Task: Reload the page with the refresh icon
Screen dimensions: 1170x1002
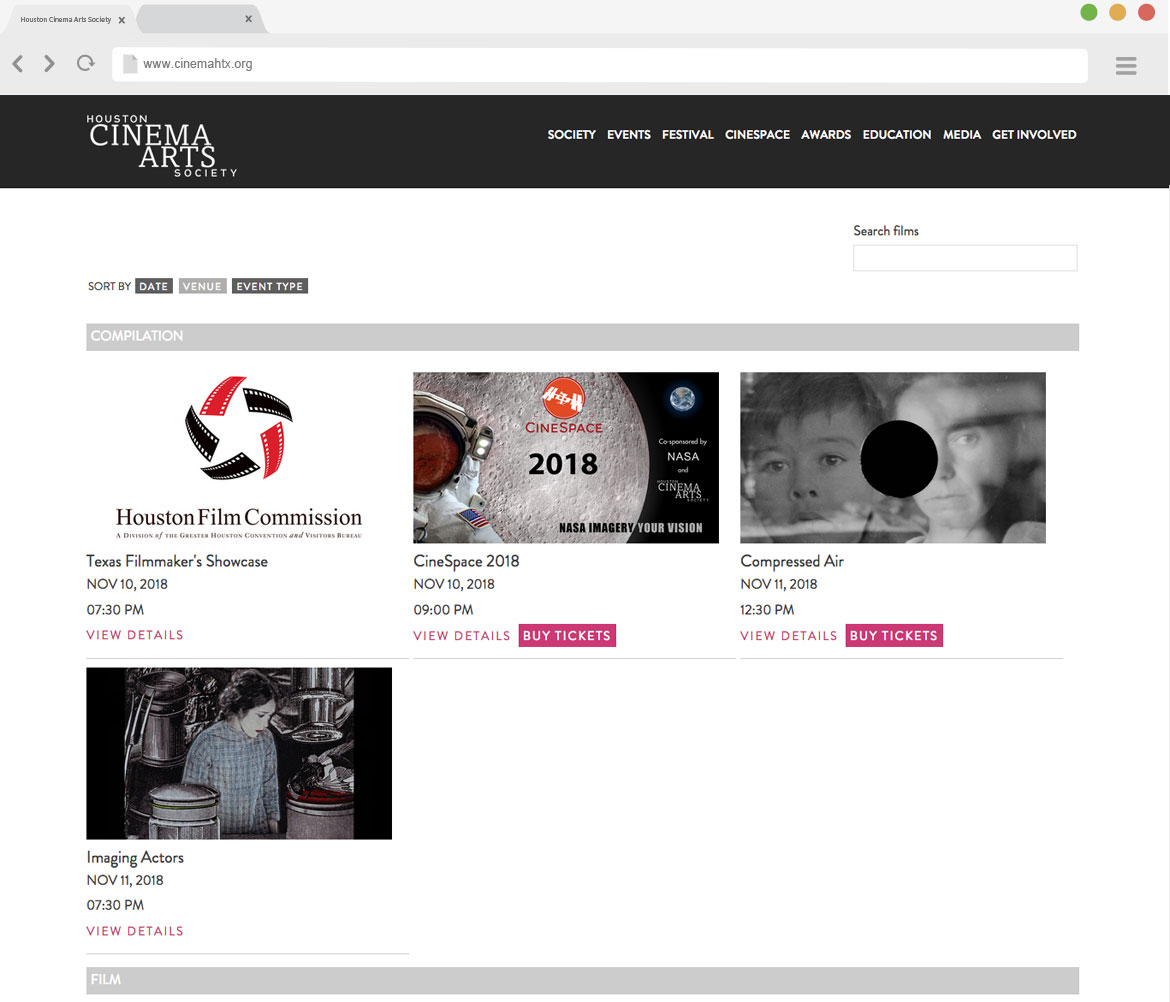Action: 86,64
